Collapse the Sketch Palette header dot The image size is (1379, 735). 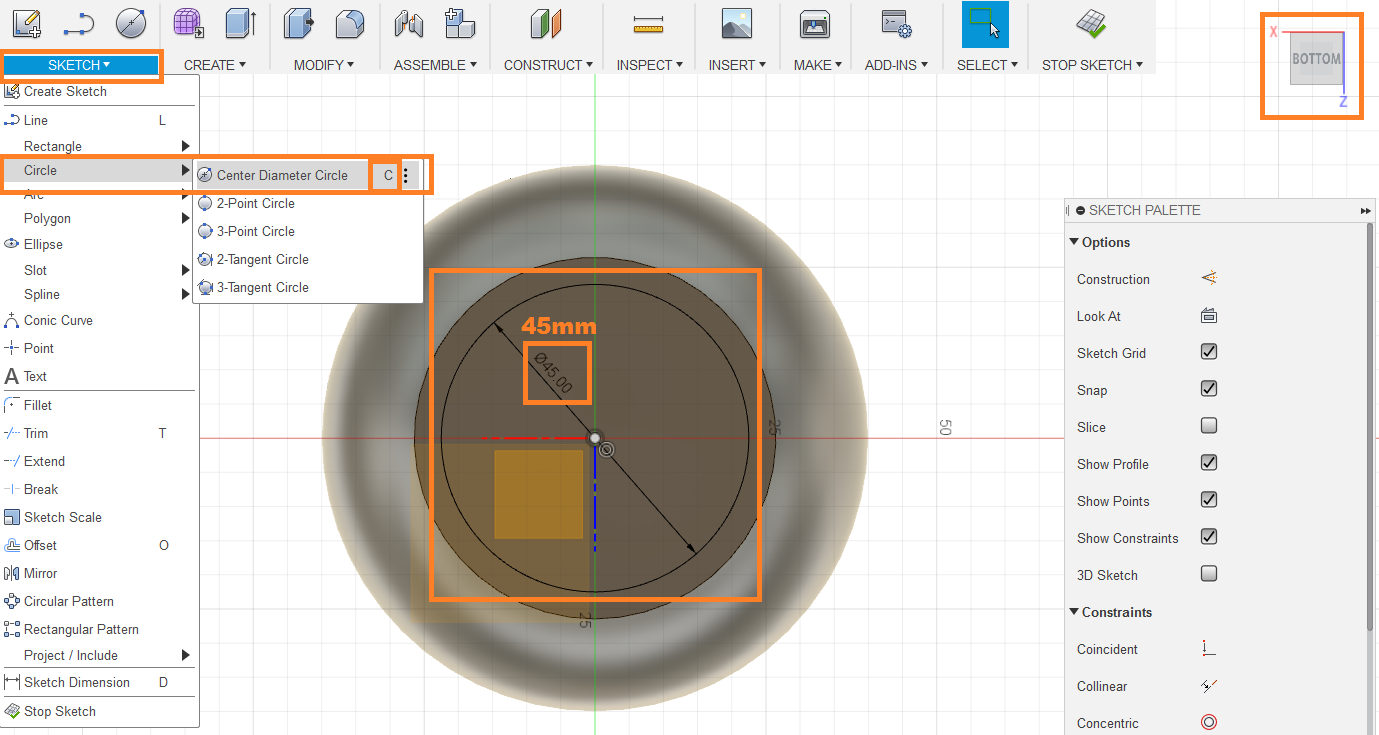tap(1081, 211)
